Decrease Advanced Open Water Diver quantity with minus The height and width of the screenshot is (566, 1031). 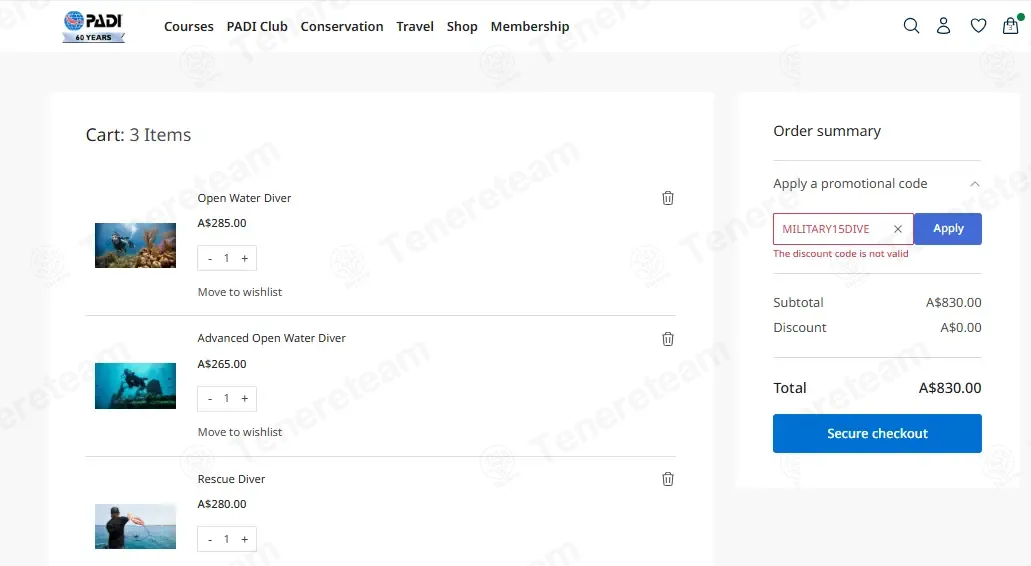pos(210,398)
